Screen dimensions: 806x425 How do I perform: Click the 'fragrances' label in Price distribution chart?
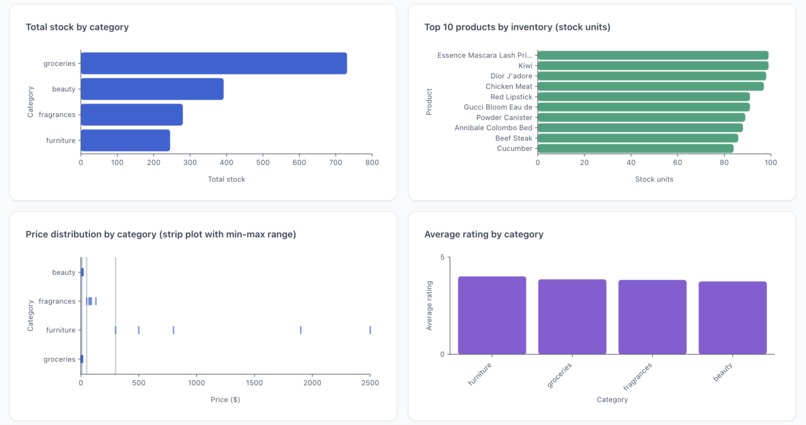[57, 301]
